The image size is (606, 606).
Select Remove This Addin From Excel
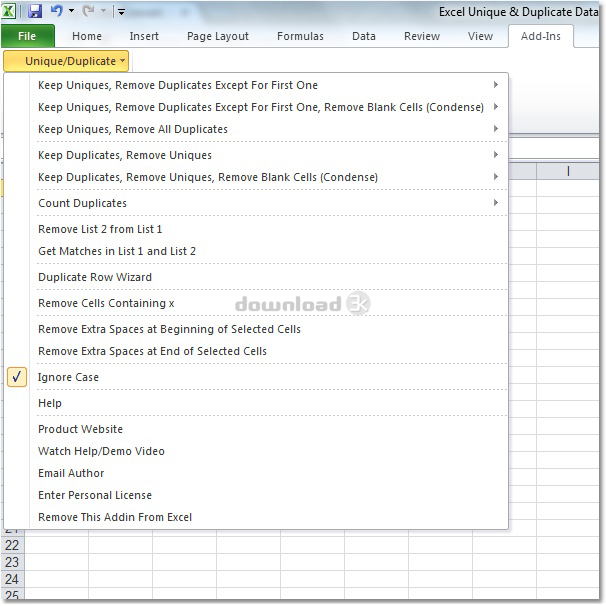click(115, 517)
